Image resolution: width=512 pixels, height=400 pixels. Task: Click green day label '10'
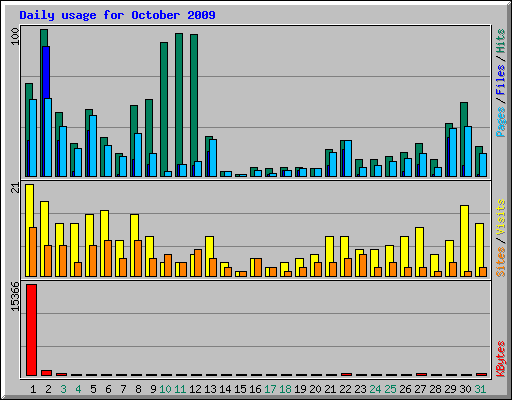coord(165,389)
